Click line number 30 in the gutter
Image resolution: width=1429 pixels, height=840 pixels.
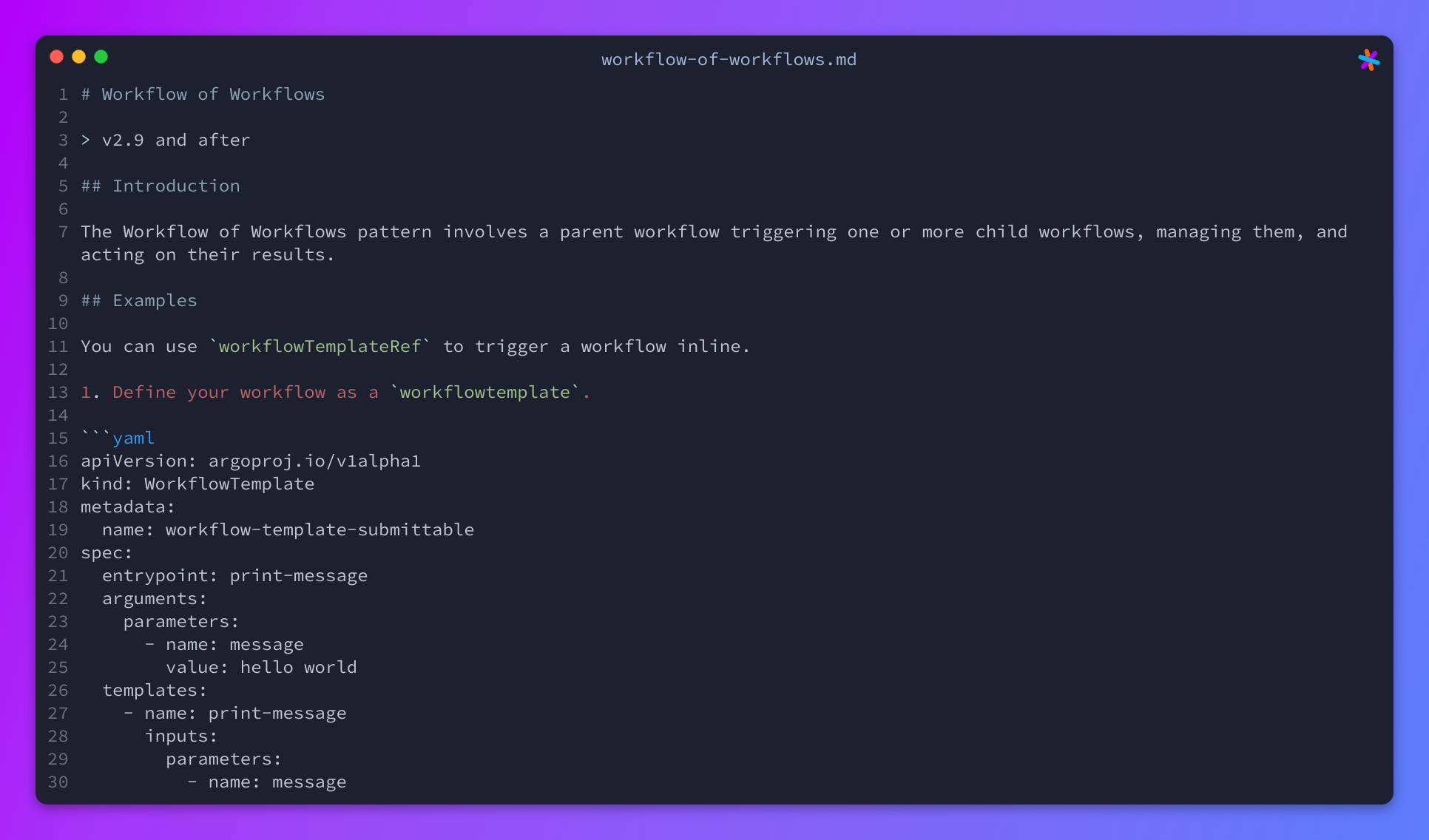(x=58, y=782)
